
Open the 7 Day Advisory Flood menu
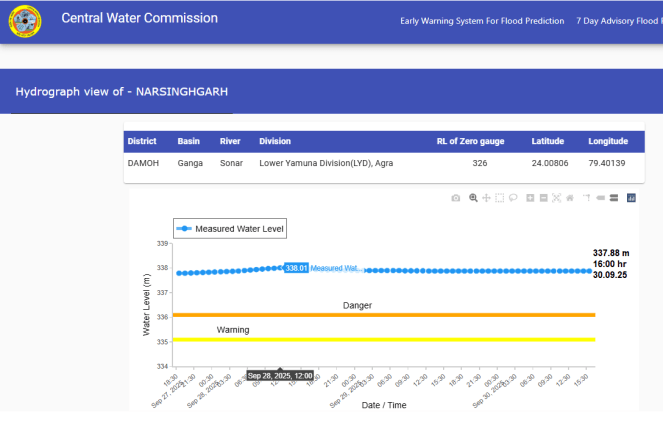(x=619, y=21)
